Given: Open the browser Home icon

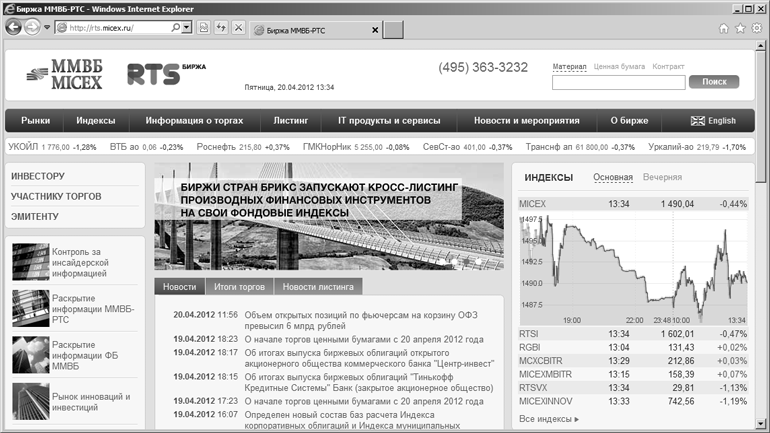Looking at the screenshot, I should tap(724, 28).
